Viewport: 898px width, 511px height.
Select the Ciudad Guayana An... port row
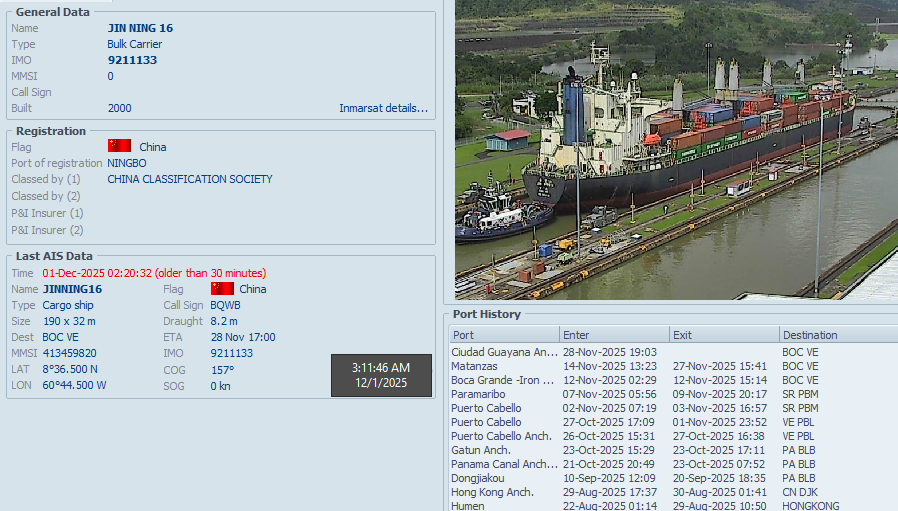(674, 352)
